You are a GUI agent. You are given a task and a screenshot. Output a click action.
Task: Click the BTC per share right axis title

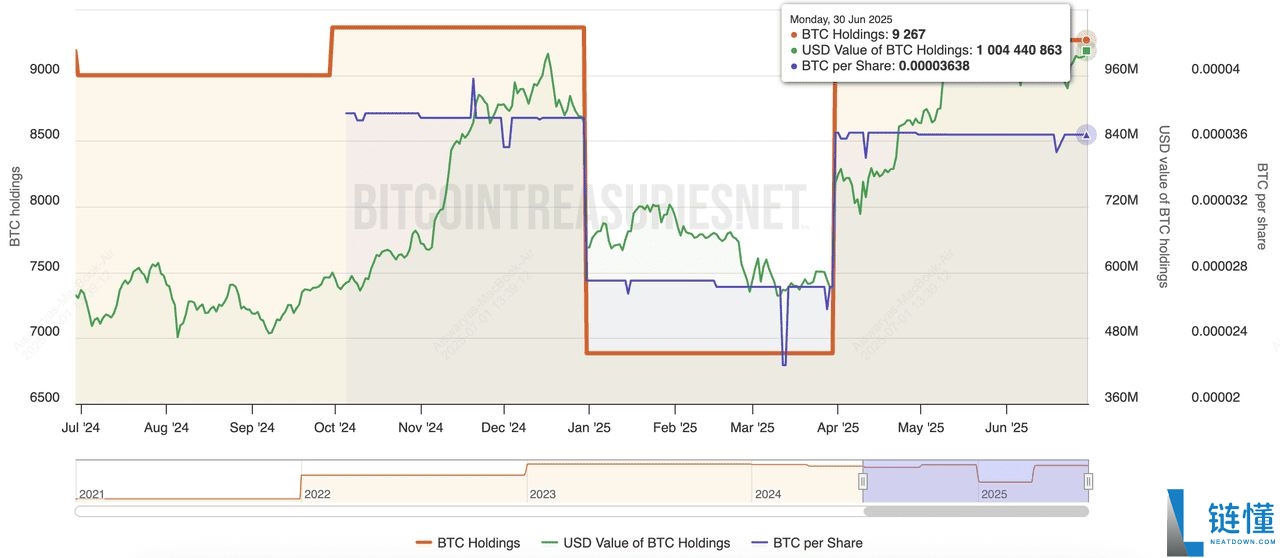point(1262,207)
